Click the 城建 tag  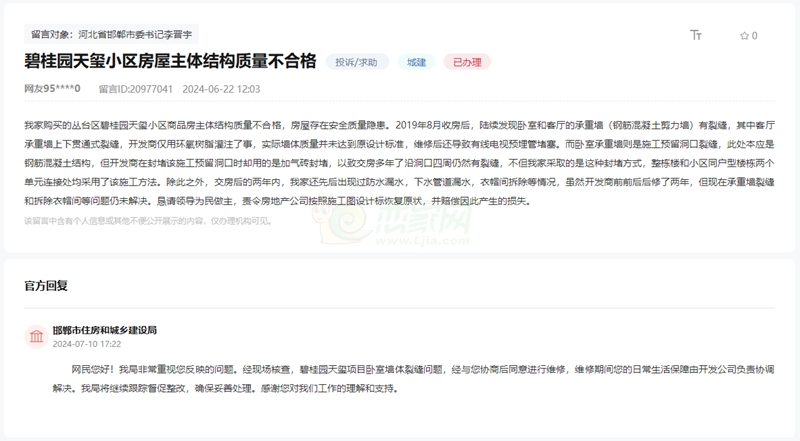coord(416,62)
